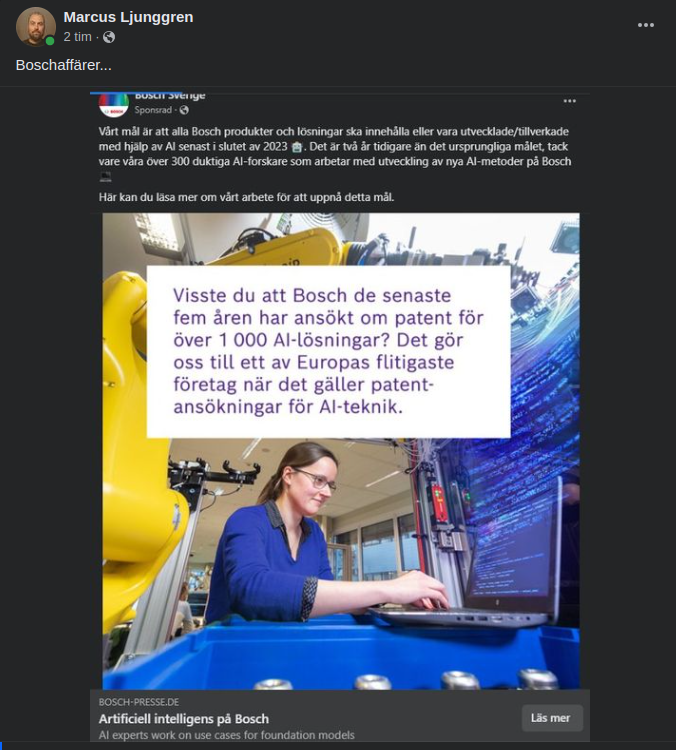Open the three-dot options menu for Marcus's post
This screenshot has width=676, height=750.
point(645,25)
